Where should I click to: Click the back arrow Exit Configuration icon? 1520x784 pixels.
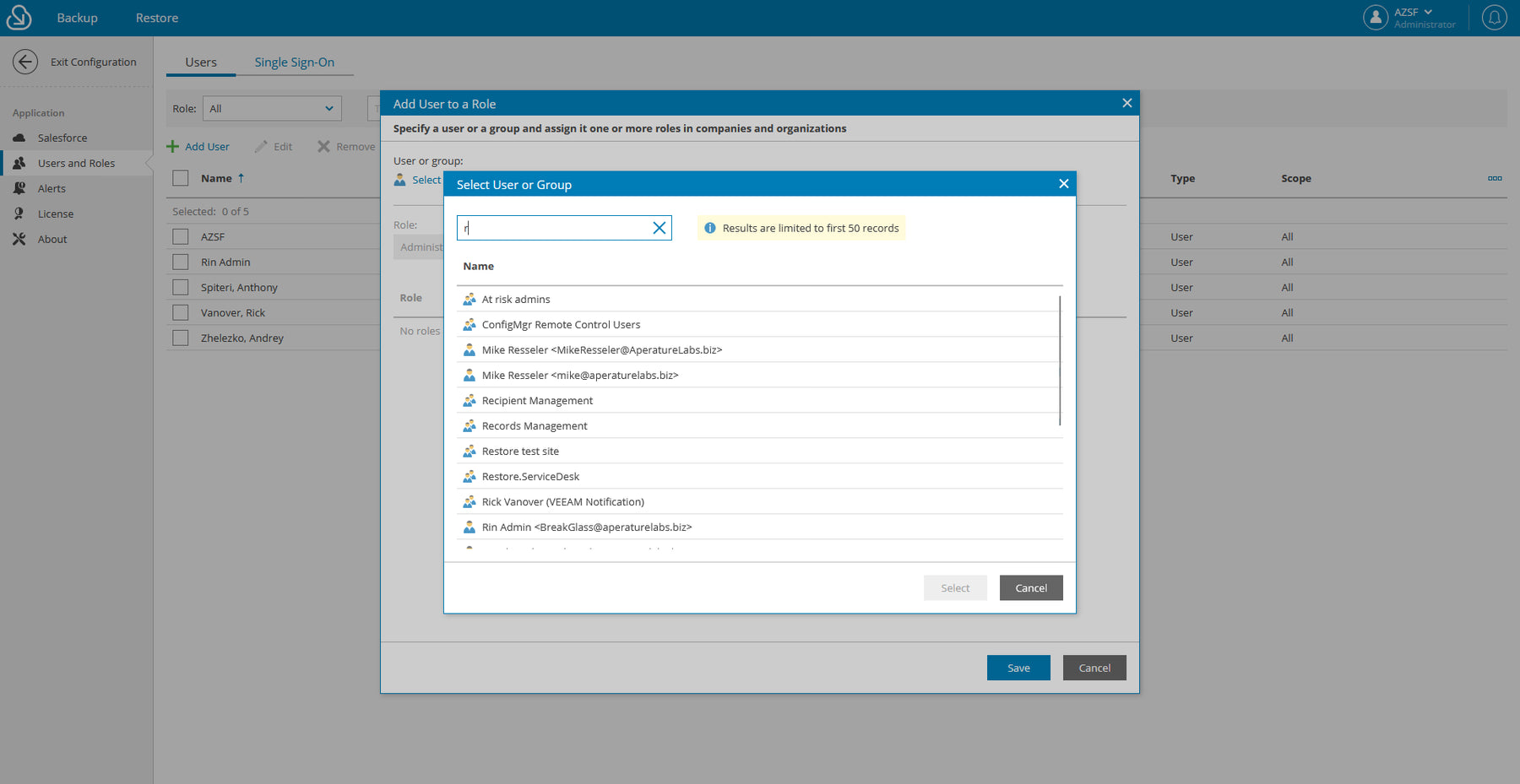(x=25, y=62)
